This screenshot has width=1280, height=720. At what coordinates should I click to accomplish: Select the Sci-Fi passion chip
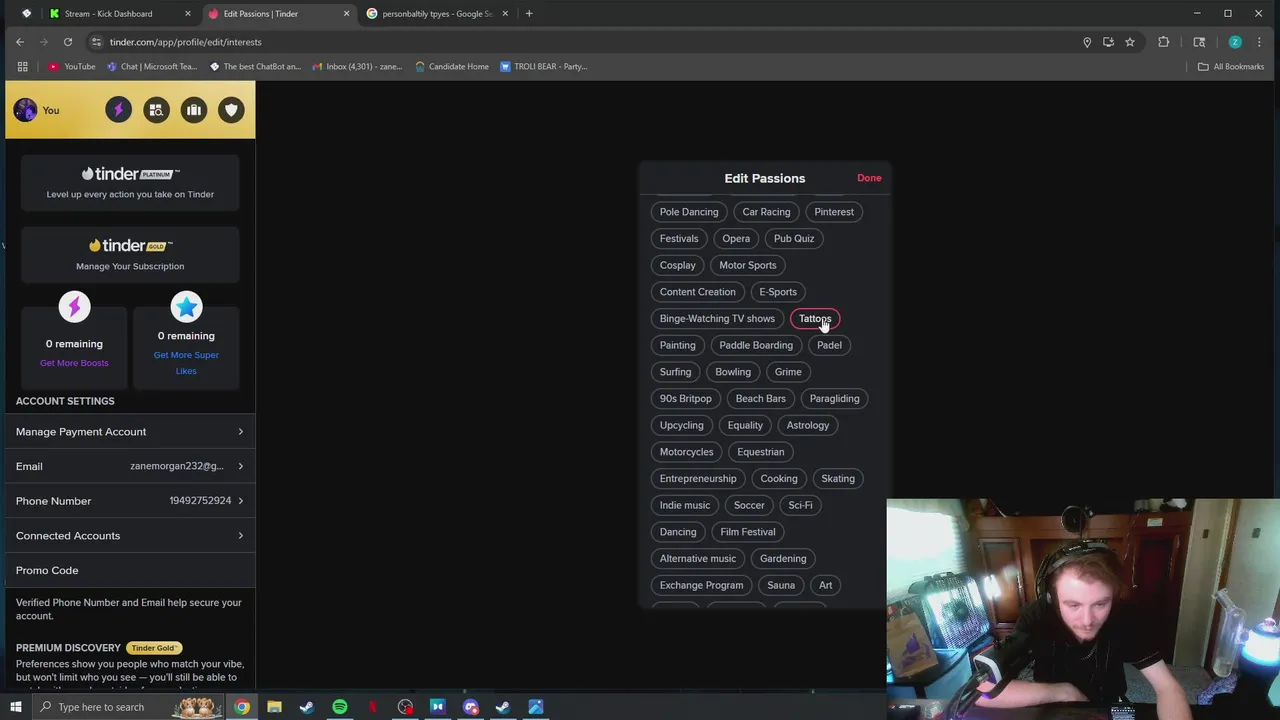coord(800,505)
